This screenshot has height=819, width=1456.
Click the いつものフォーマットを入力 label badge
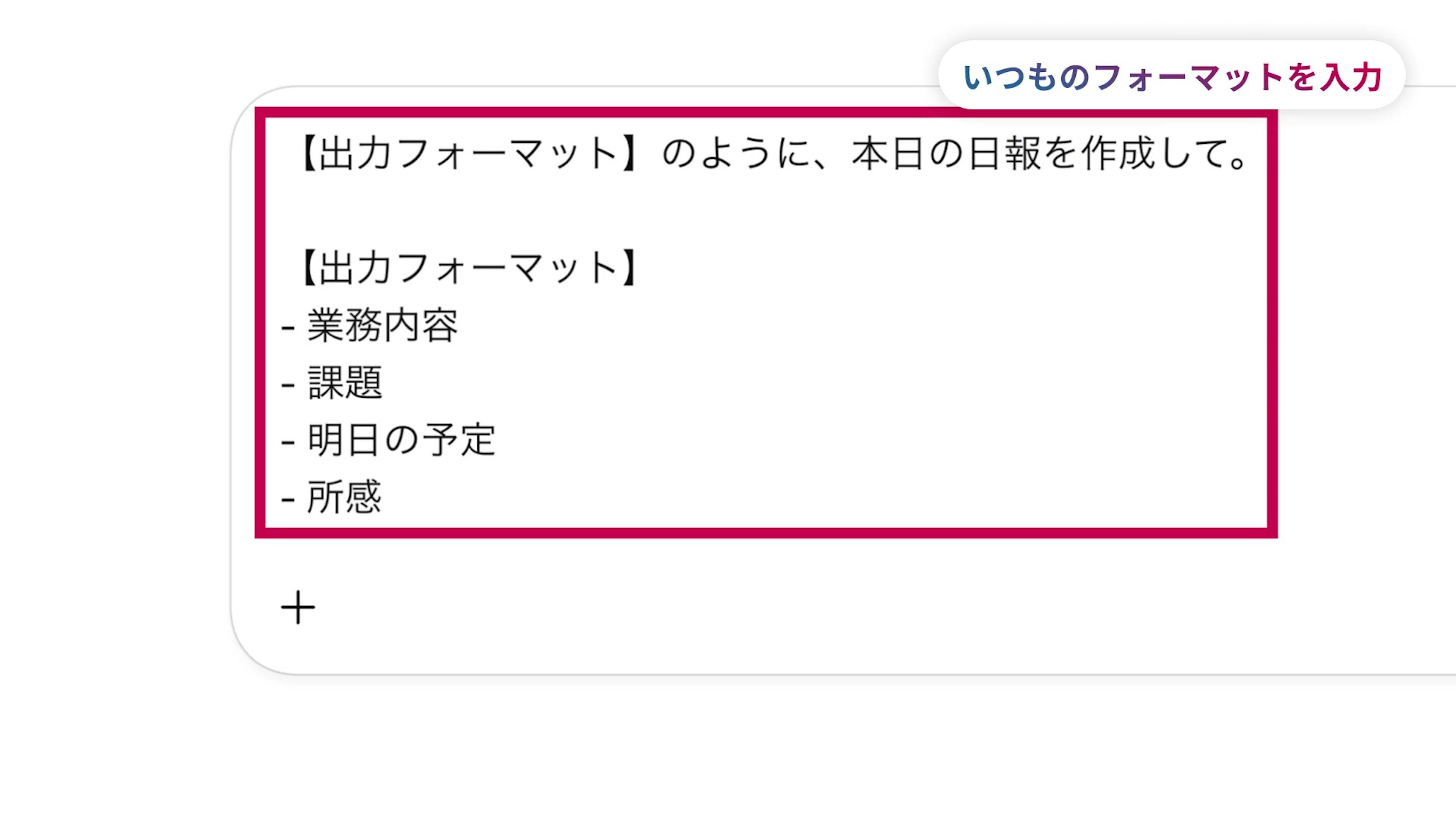[1171, 76]
